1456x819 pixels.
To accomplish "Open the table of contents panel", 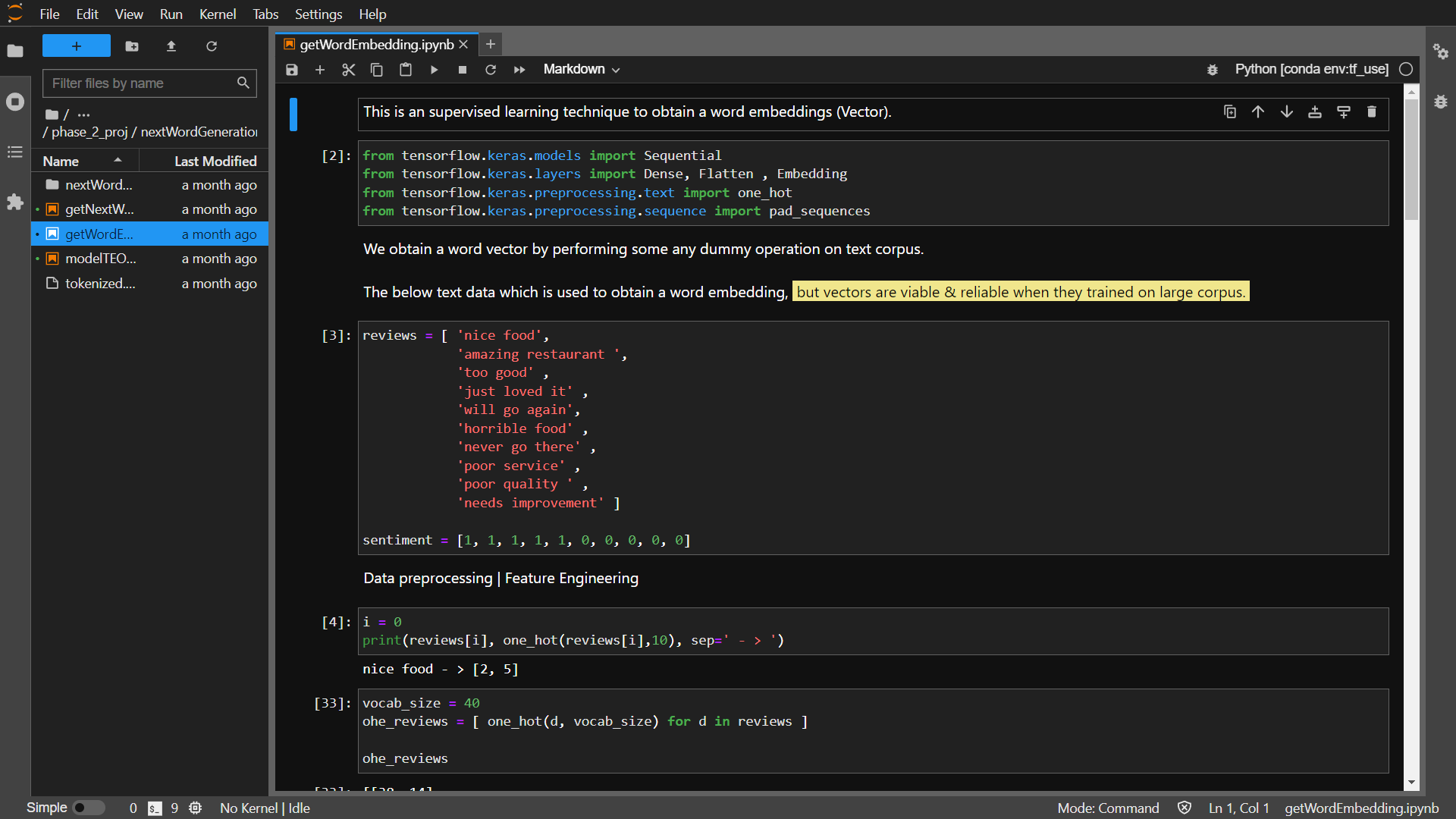I will click(15, 152).
